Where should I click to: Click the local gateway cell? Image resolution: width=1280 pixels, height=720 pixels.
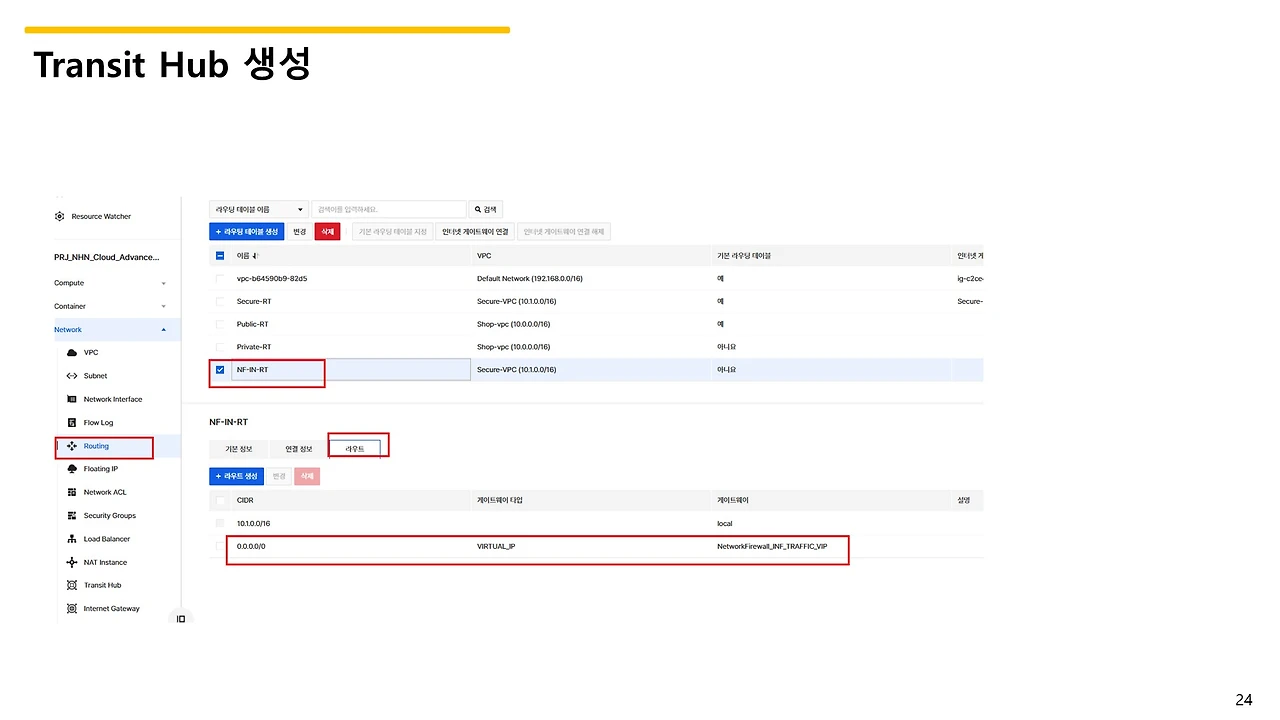point(725,523)
